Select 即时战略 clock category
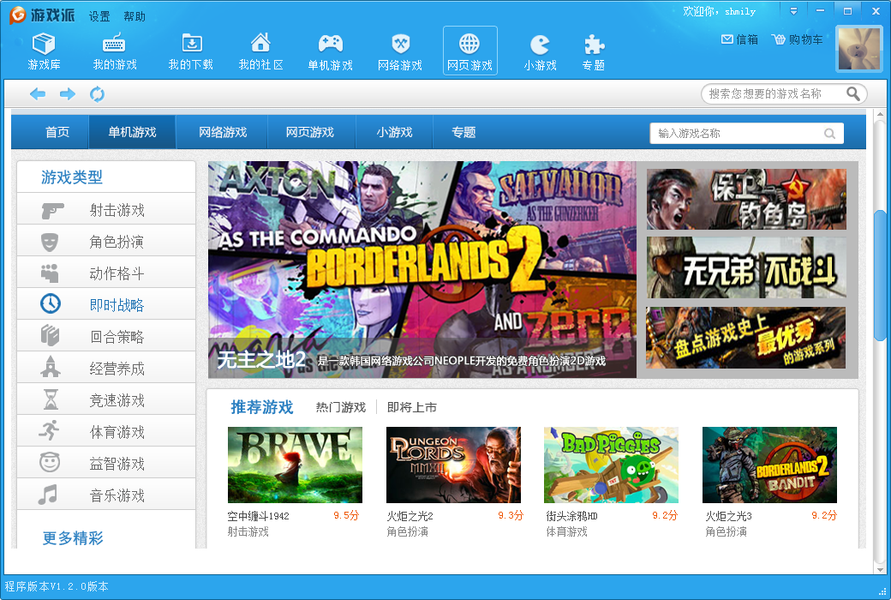 [x=106, y=305]
